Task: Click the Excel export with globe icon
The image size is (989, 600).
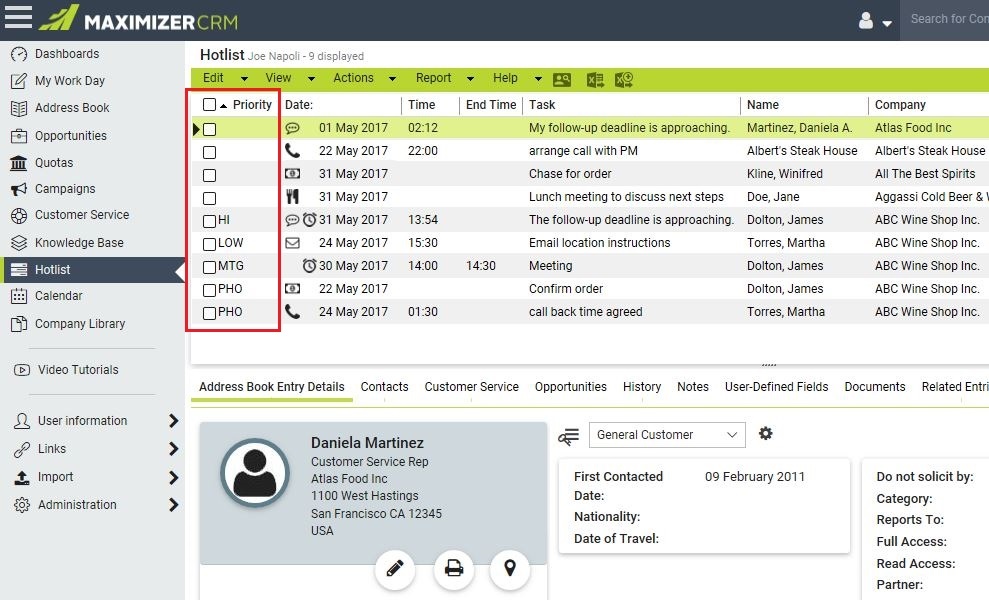Action: pyautogui.click(x=624, y=79)
